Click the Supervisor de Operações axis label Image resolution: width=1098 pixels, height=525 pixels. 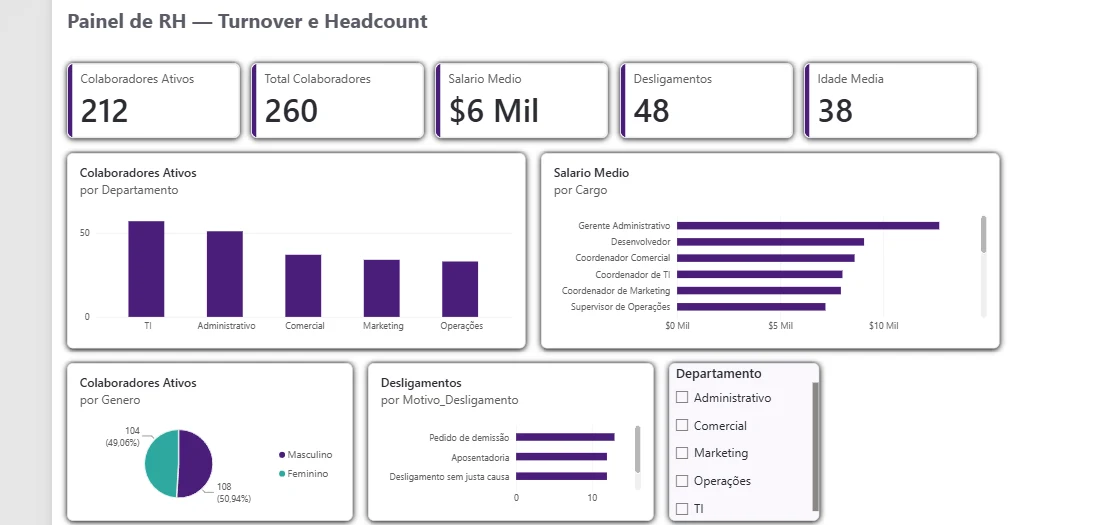pyautogui.click(x=620, y=307)
